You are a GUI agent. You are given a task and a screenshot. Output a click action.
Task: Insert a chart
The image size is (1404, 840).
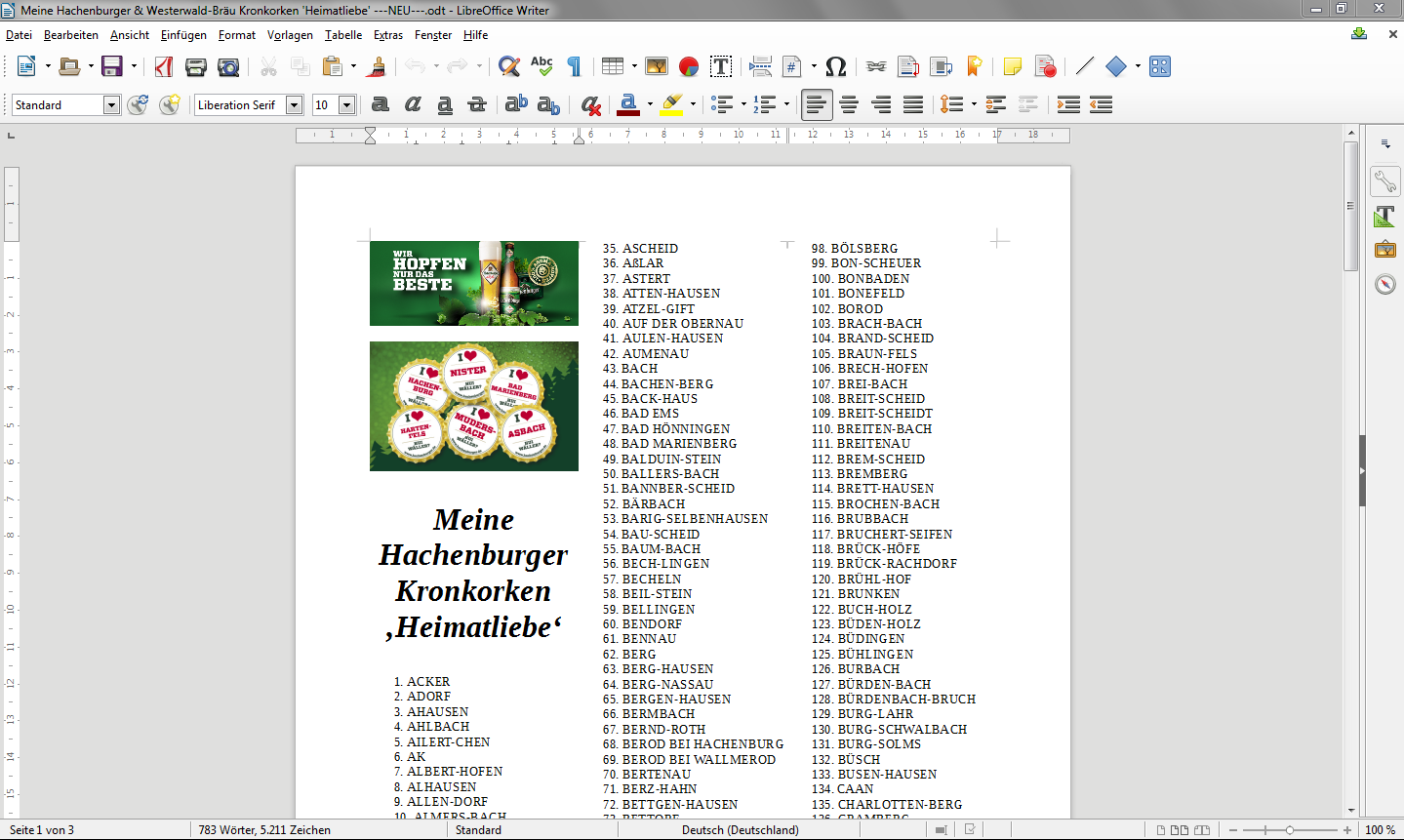(x=689, y=66)
